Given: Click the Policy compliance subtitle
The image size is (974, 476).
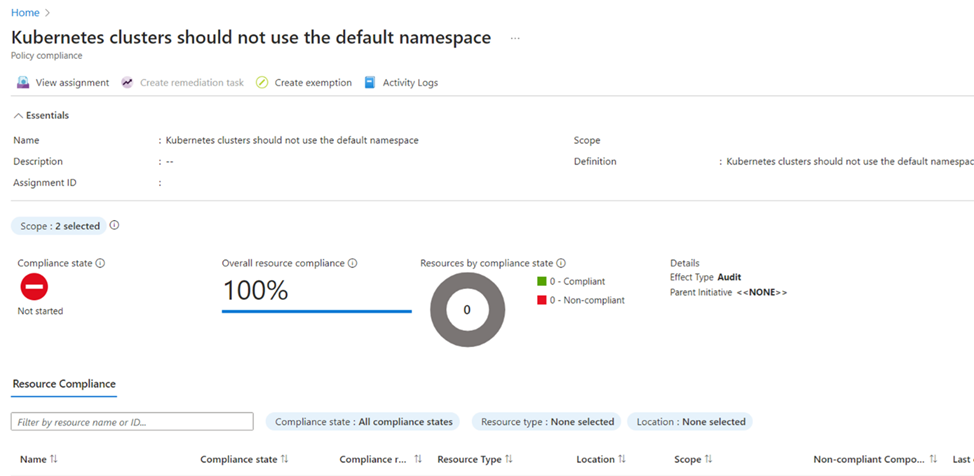Looking at the screenshot, I should tap(47, 55).
